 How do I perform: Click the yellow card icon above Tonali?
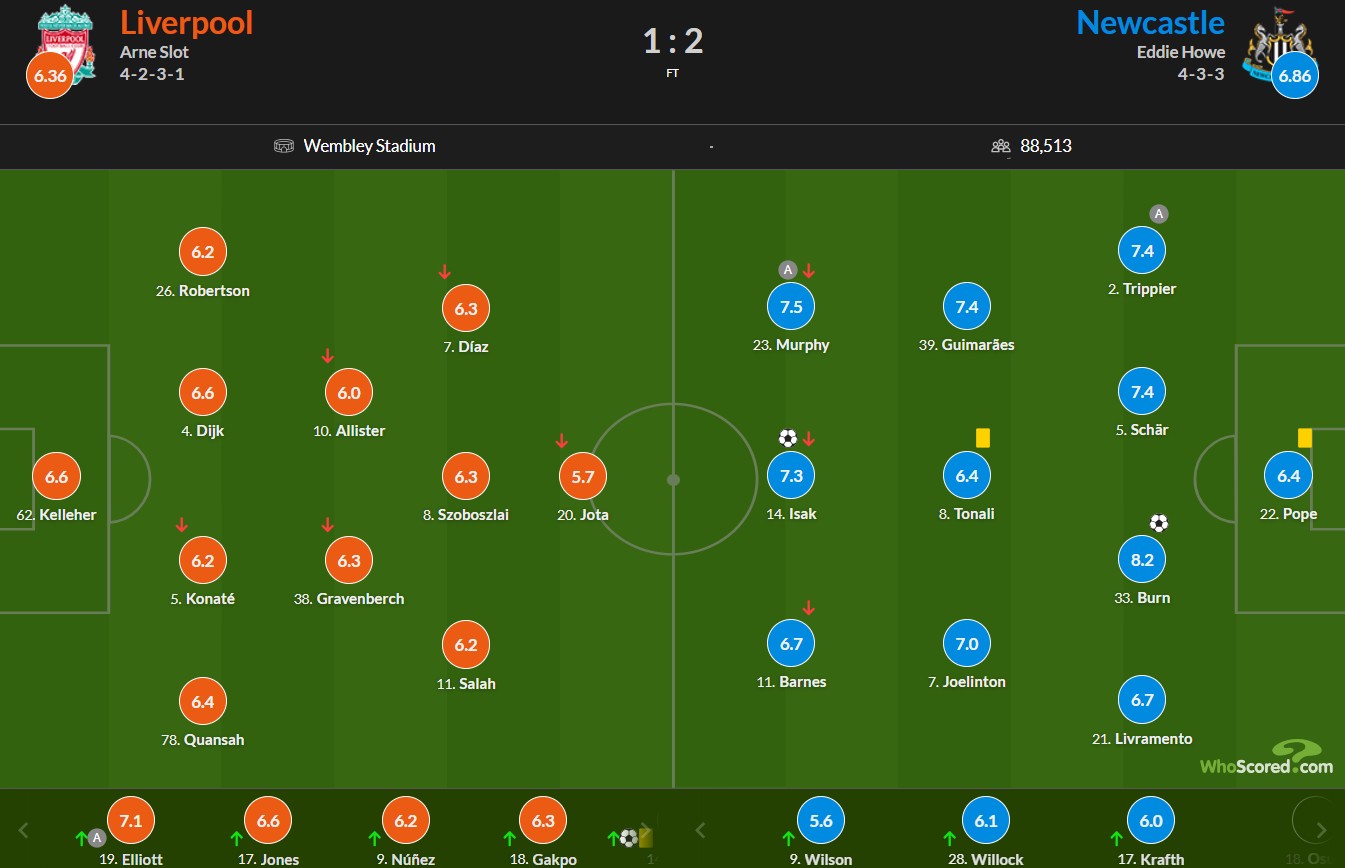(x=982, y=438)
